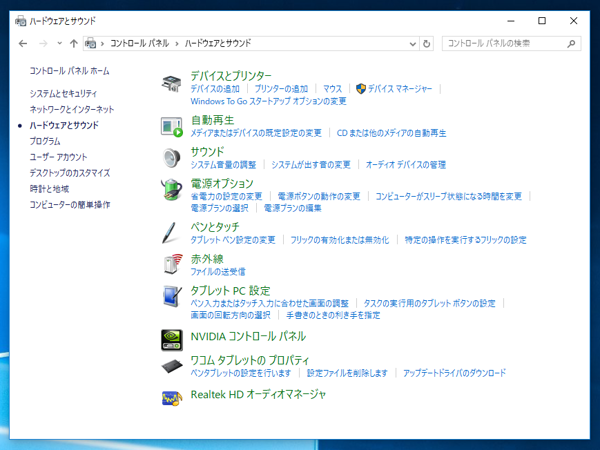Open デスクトップのカスタマイズ in sidebar

[70, 173]
